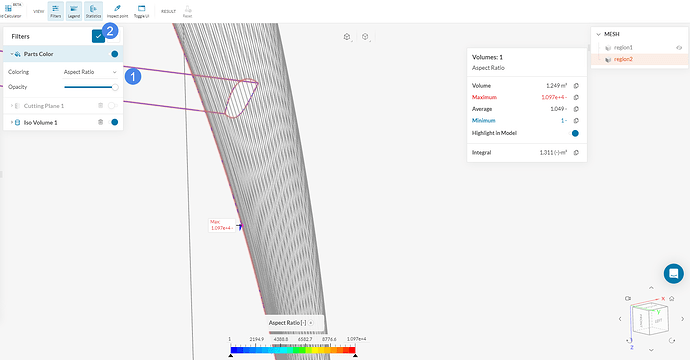Toggle region1 visibility eye icon

679,48
